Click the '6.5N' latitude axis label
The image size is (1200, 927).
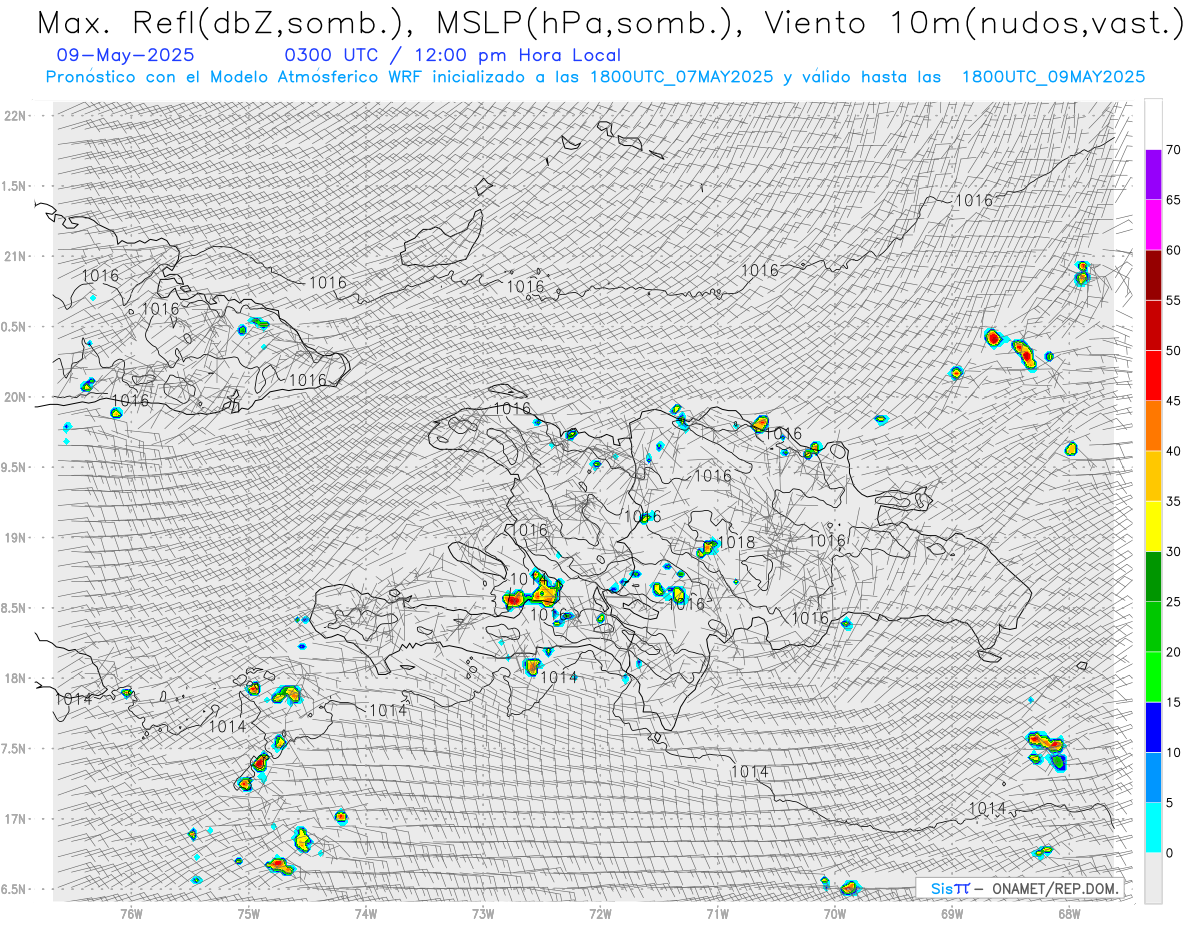click(15, 889)
